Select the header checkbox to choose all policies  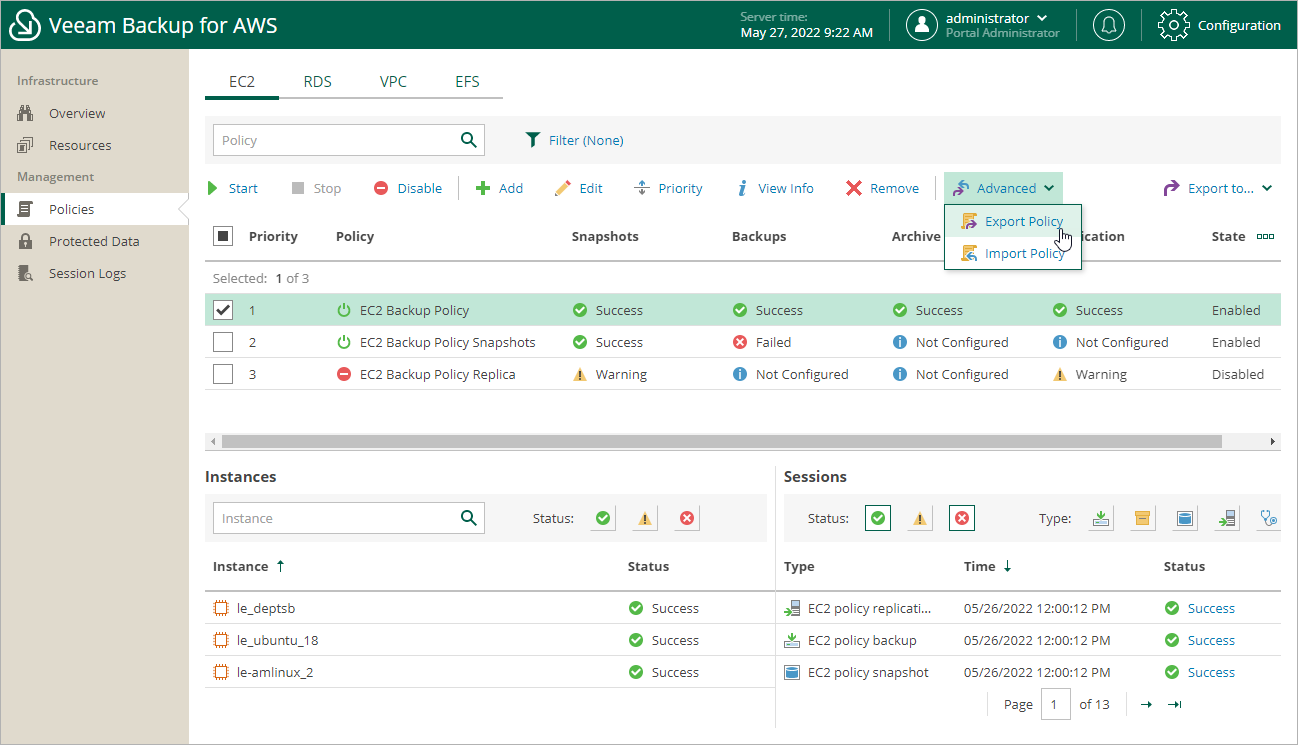pos(222,236)
